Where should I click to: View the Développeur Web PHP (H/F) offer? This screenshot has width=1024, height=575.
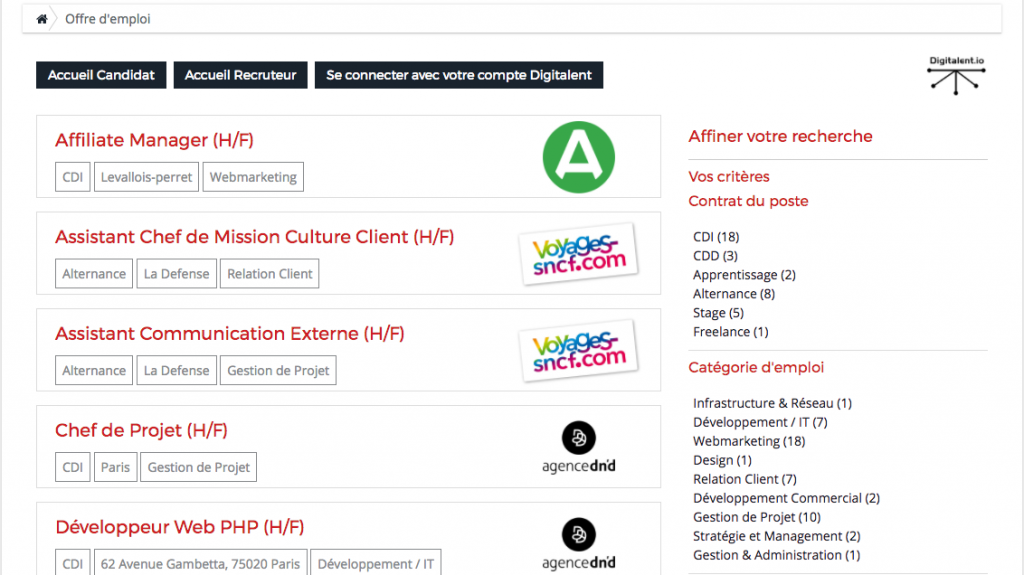coord(180,527)
